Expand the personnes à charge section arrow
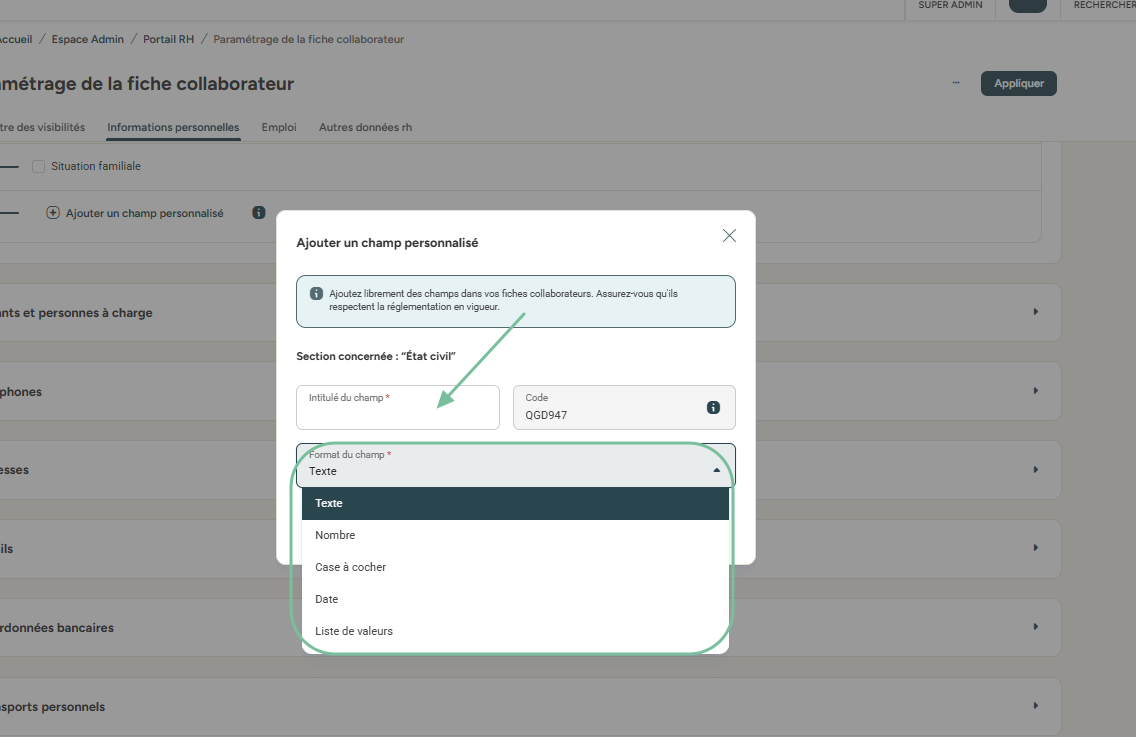This screenshot has width=1136, height=737. (1035, 312)
